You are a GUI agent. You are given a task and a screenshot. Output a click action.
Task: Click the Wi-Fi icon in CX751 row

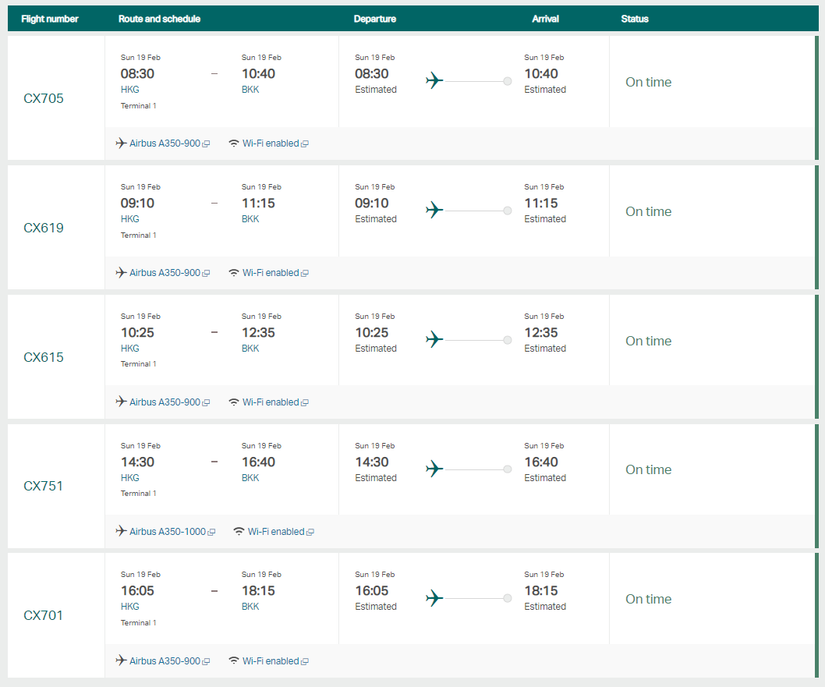239,531
